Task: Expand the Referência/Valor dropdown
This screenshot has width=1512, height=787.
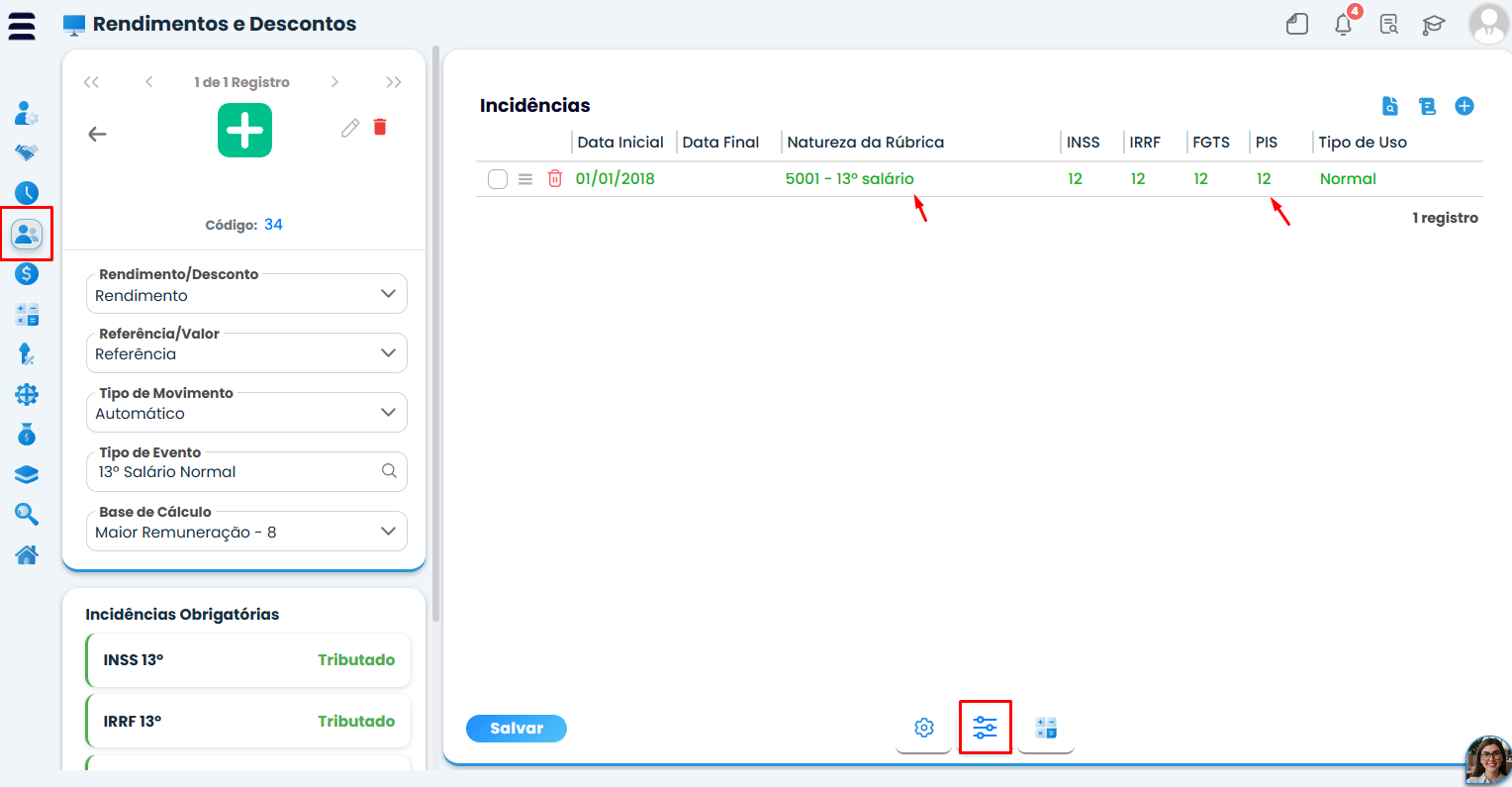Action: (247, 353)
